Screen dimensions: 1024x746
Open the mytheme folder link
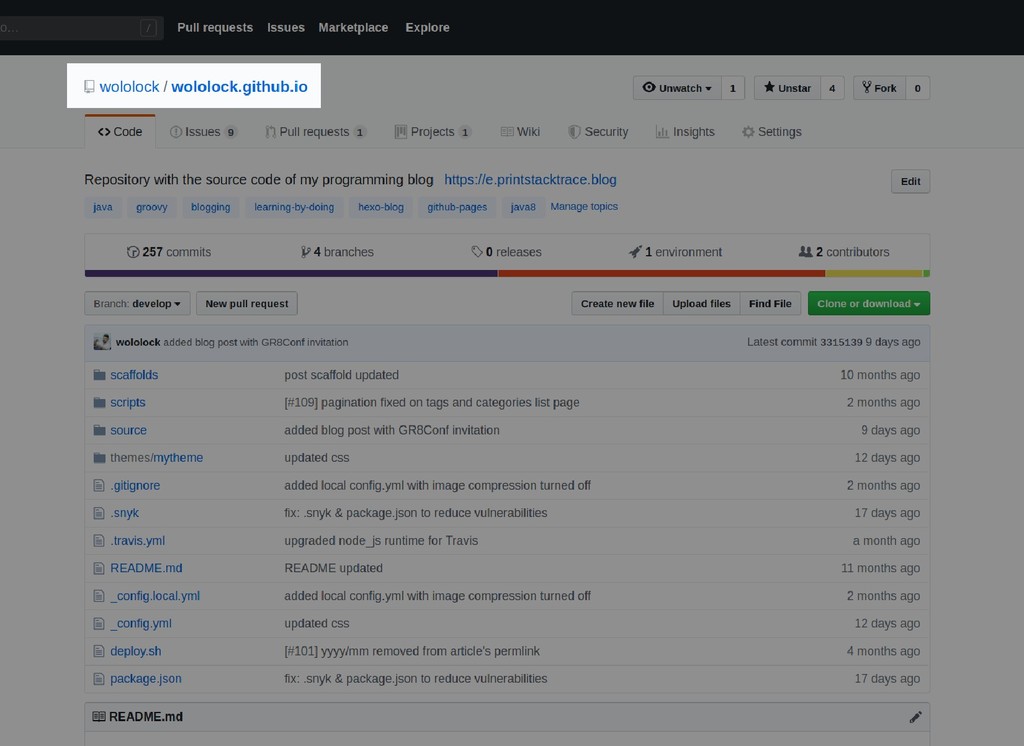(x=178, y=458)
